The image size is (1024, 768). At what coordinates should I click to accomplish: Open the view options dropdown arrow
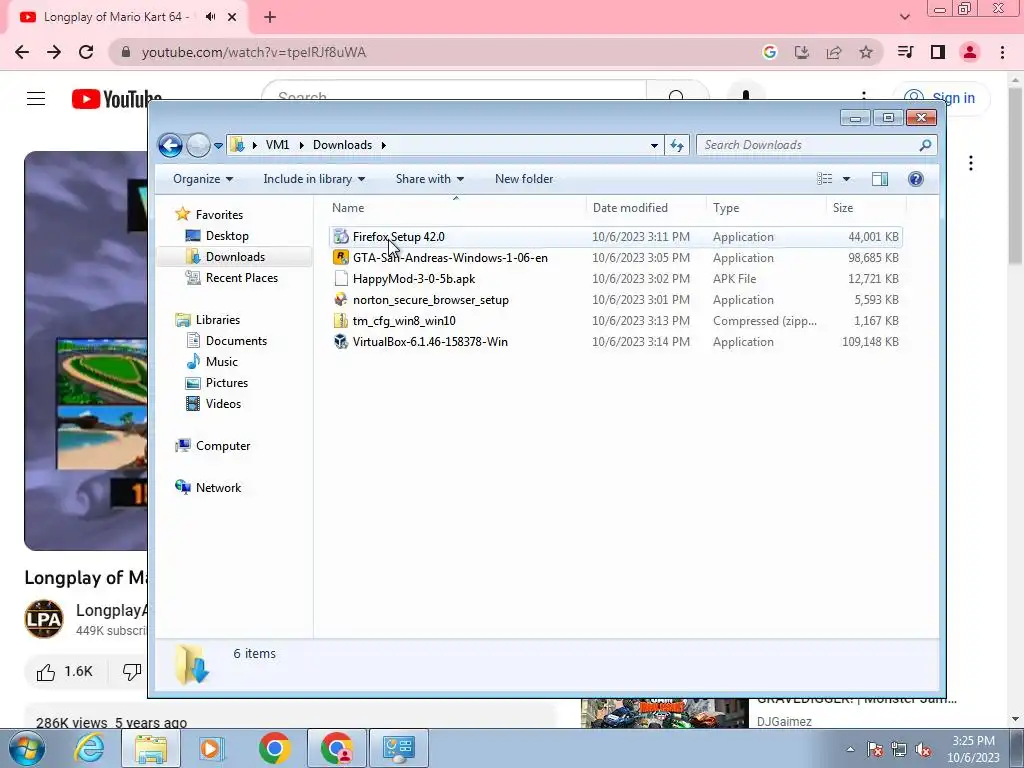846,179
